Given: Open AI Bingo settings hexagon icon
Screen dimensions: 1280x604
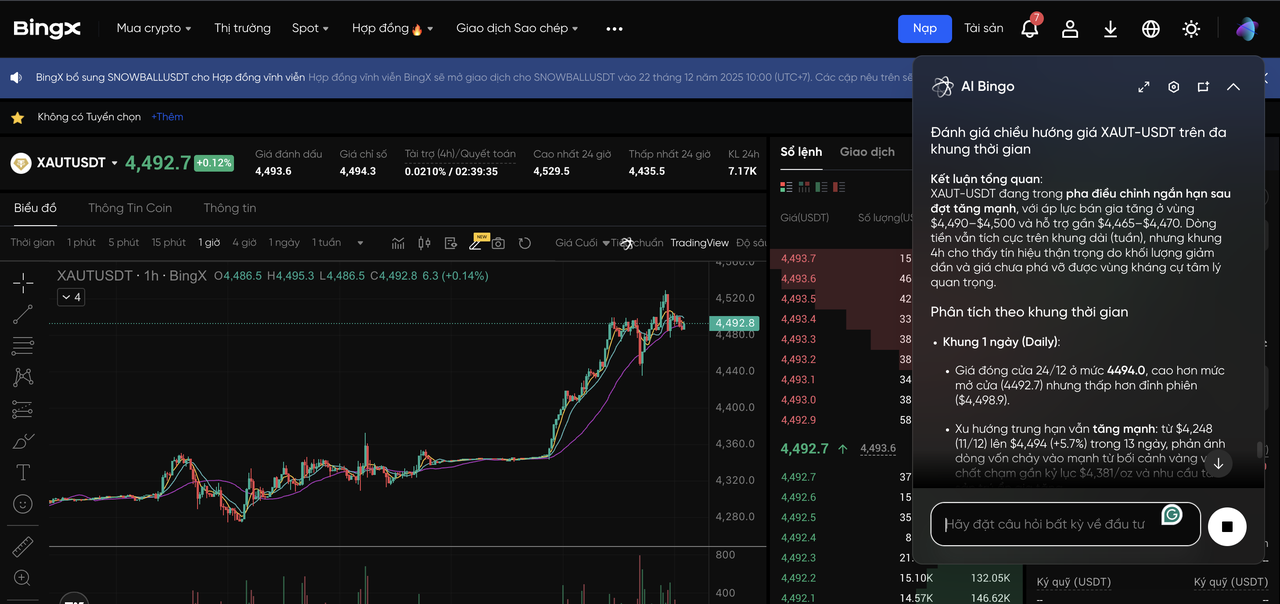Looking at the screenshot, I should (1174, 87).
